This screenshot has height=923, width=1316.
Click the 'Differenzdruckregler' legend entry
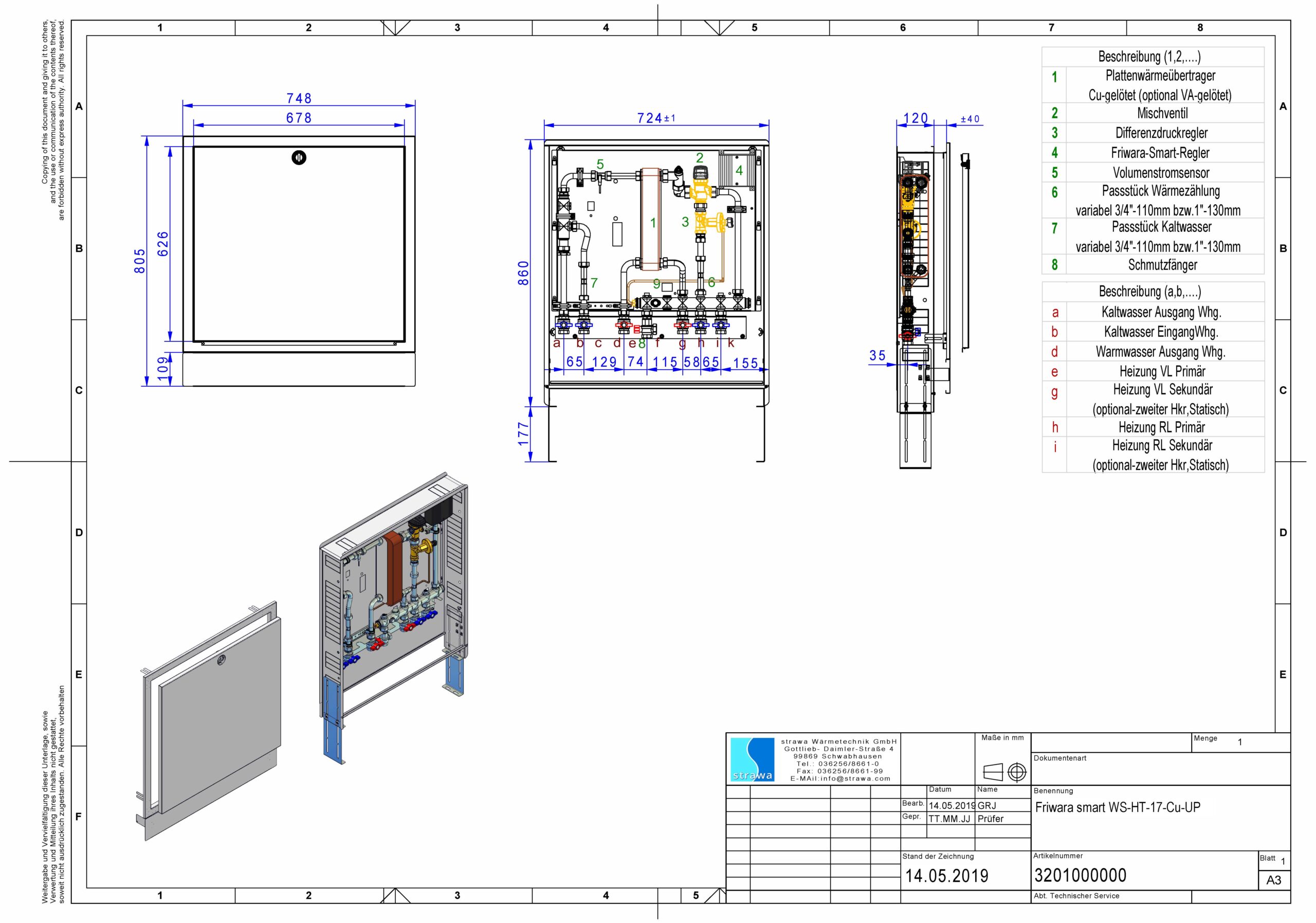1161,133
